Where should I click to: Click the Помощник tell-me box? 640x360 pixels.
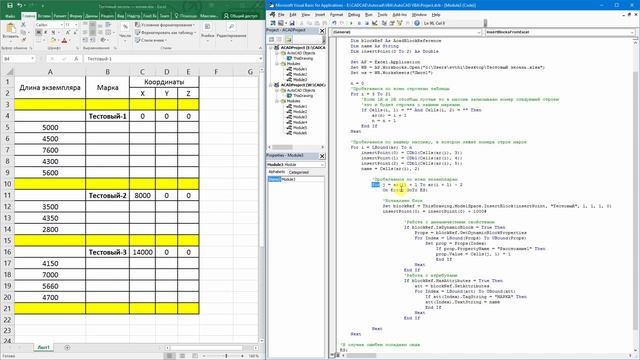[x=186, y=16]
